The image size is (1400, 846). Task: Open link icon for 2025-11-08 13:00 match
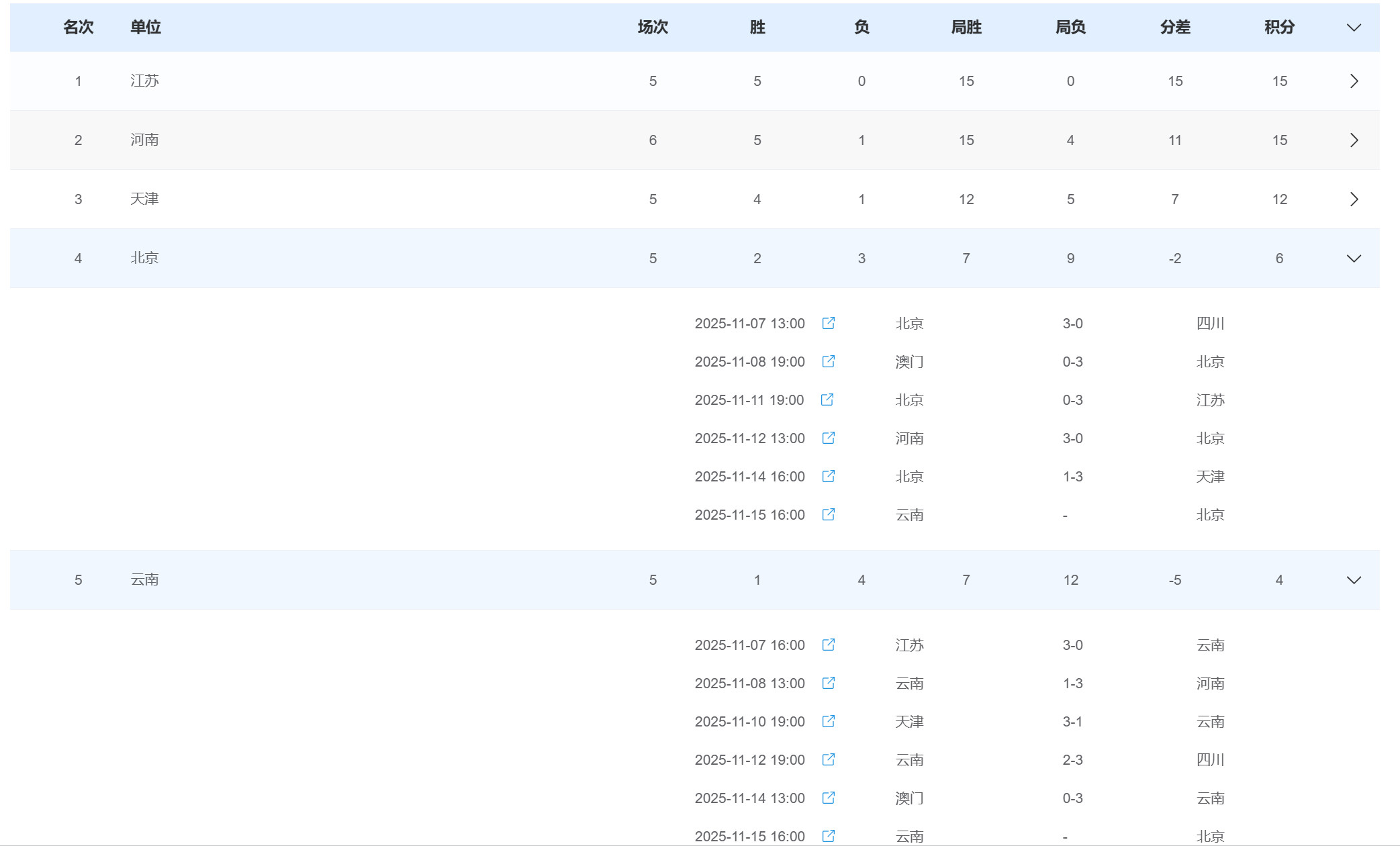coord(829,683)
